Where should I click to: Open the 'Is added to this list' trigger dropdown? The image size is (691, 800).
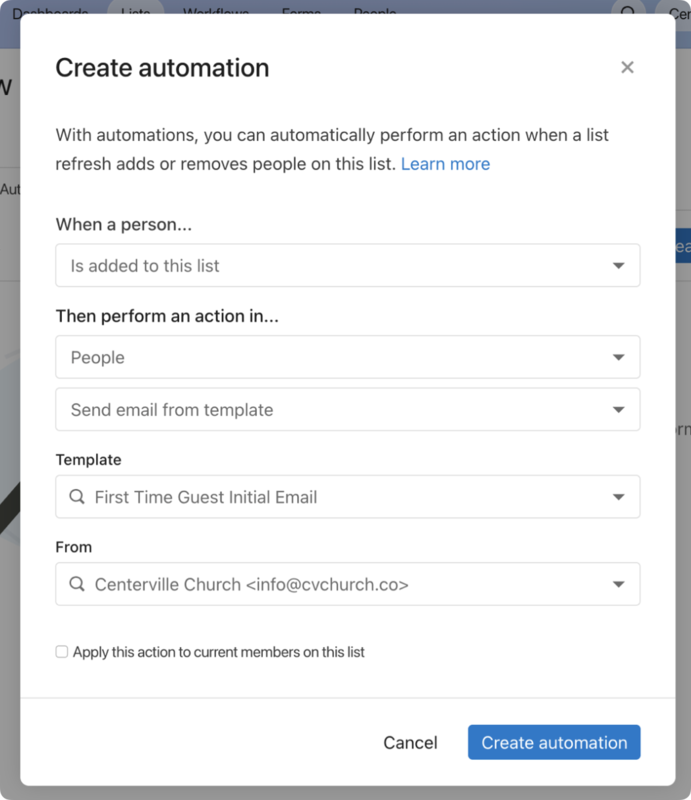point(347,265)
